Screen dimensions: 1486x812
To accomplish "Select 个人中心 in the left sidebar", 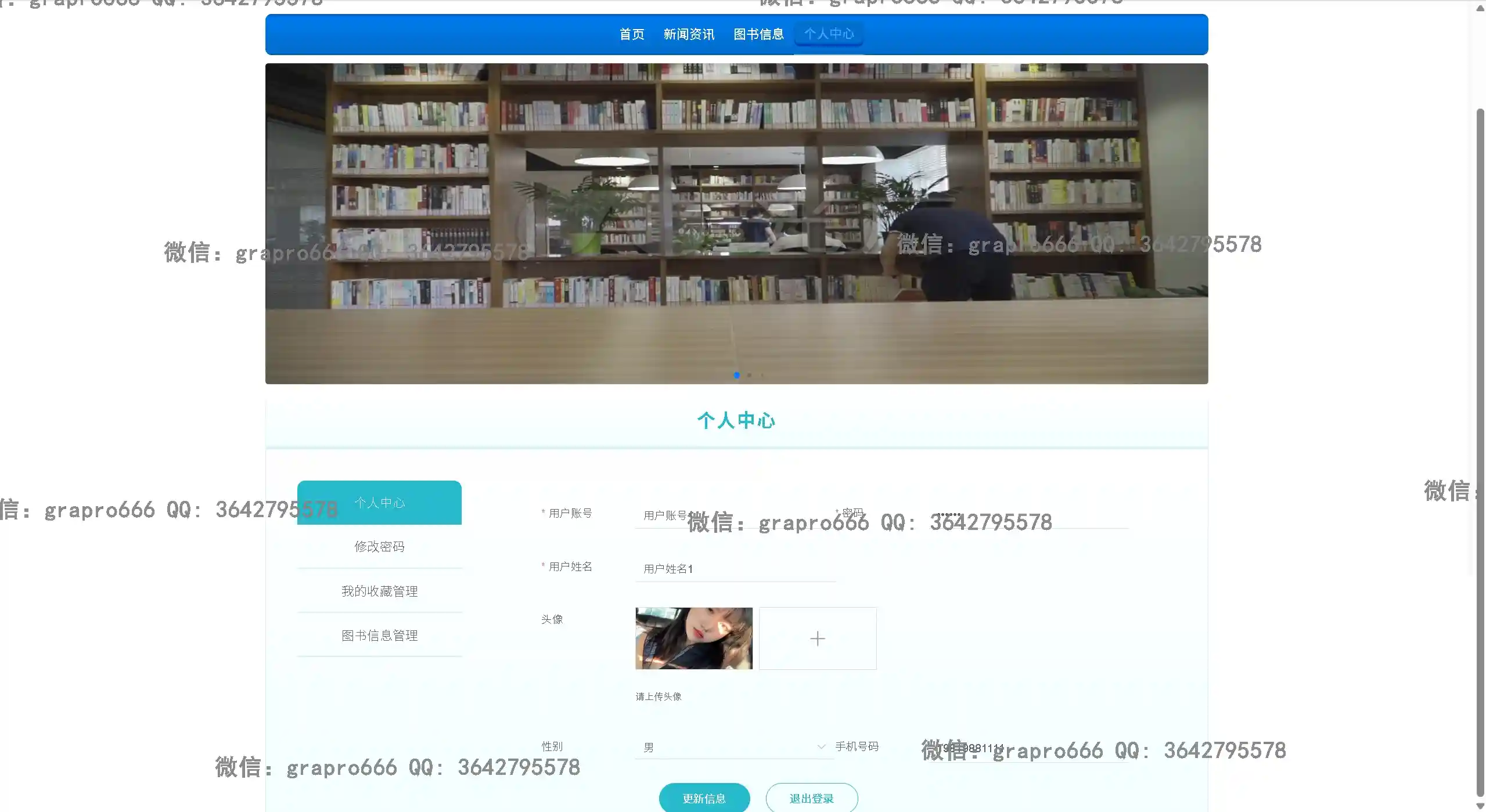I will coord(379,503).
